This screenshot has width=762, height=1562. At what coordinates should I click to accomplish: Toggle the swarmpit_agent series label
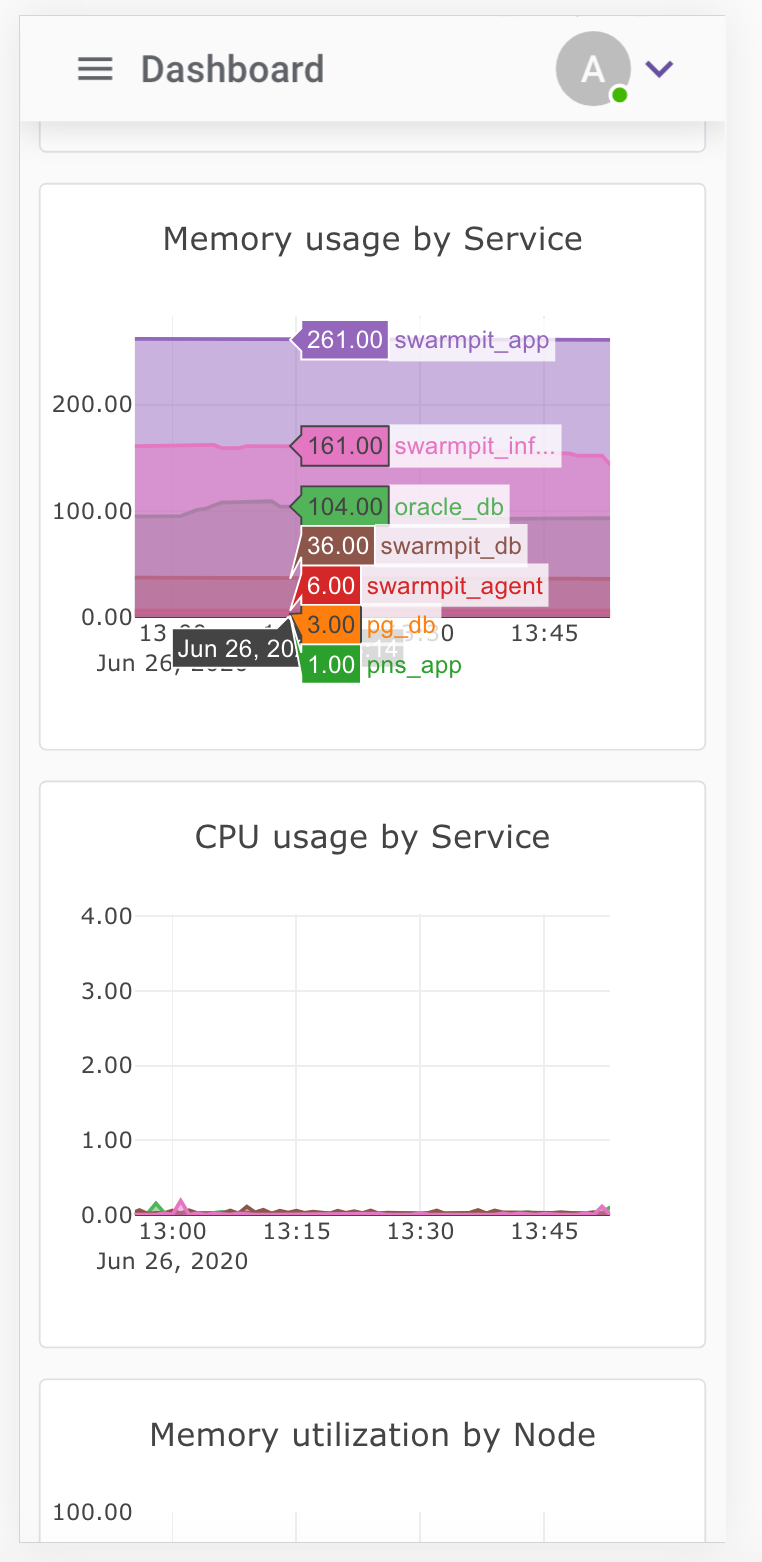(x=454, y=585)
